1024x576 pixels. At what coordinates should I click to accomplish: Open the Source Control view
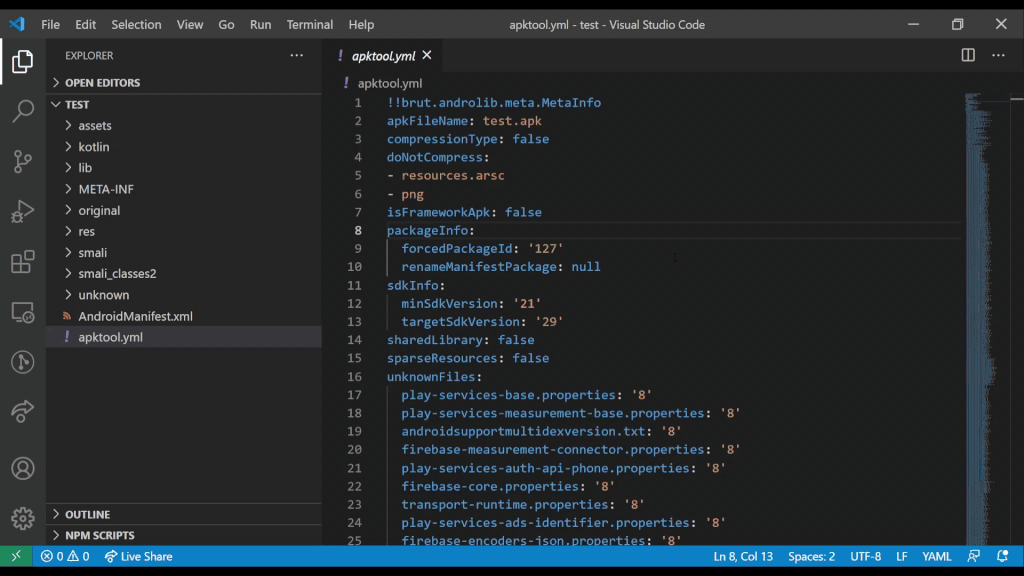coord(22,161)
